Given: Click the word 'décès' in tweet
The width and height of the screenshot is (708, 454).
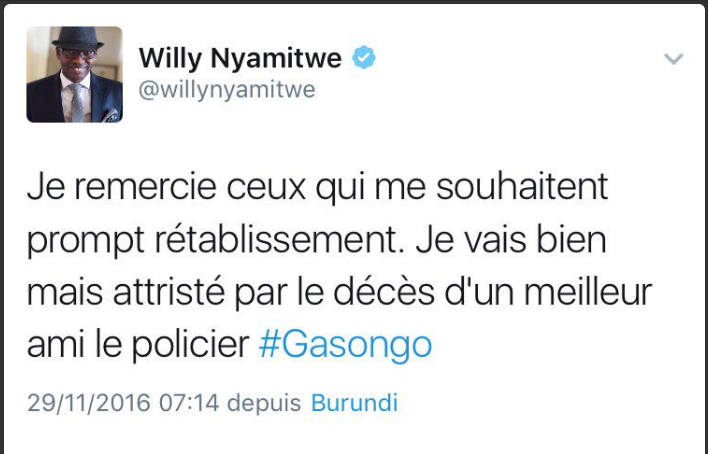Looking at the screenshot, I should (384, 292).
